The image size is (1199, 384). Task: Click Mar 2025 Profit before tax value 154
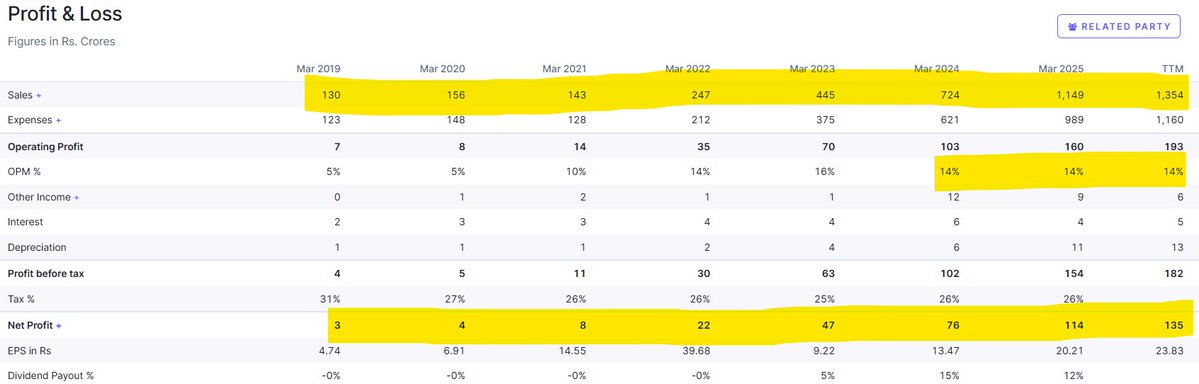pyautogui.click(x=1075, y=274)
